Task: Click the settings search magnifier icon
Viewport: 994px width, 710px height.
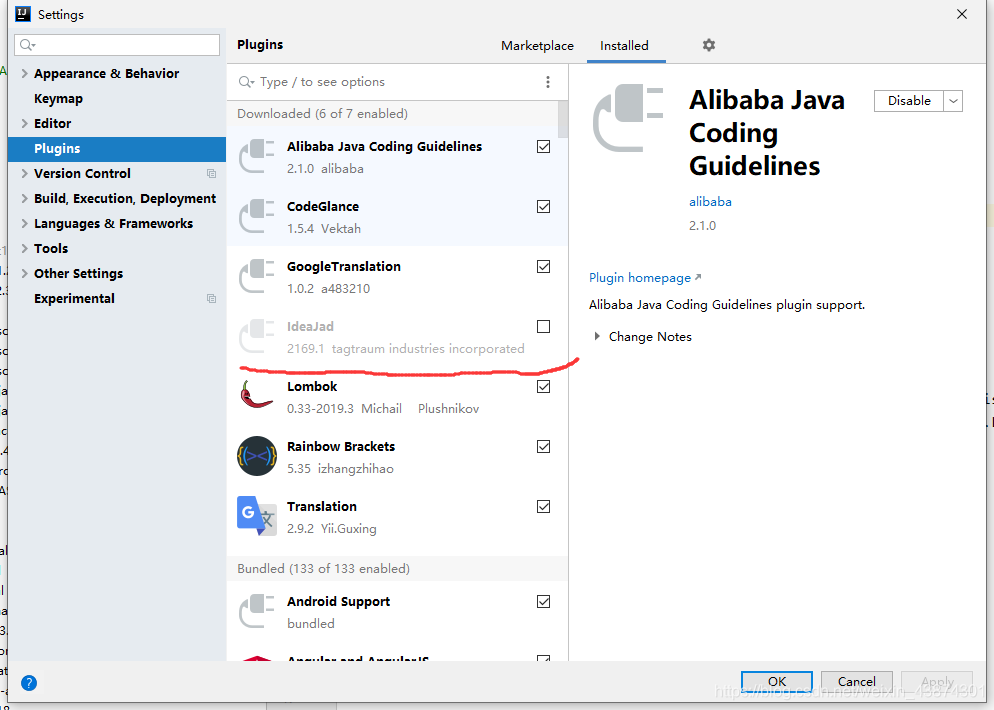Action: (x=27, y=45)
